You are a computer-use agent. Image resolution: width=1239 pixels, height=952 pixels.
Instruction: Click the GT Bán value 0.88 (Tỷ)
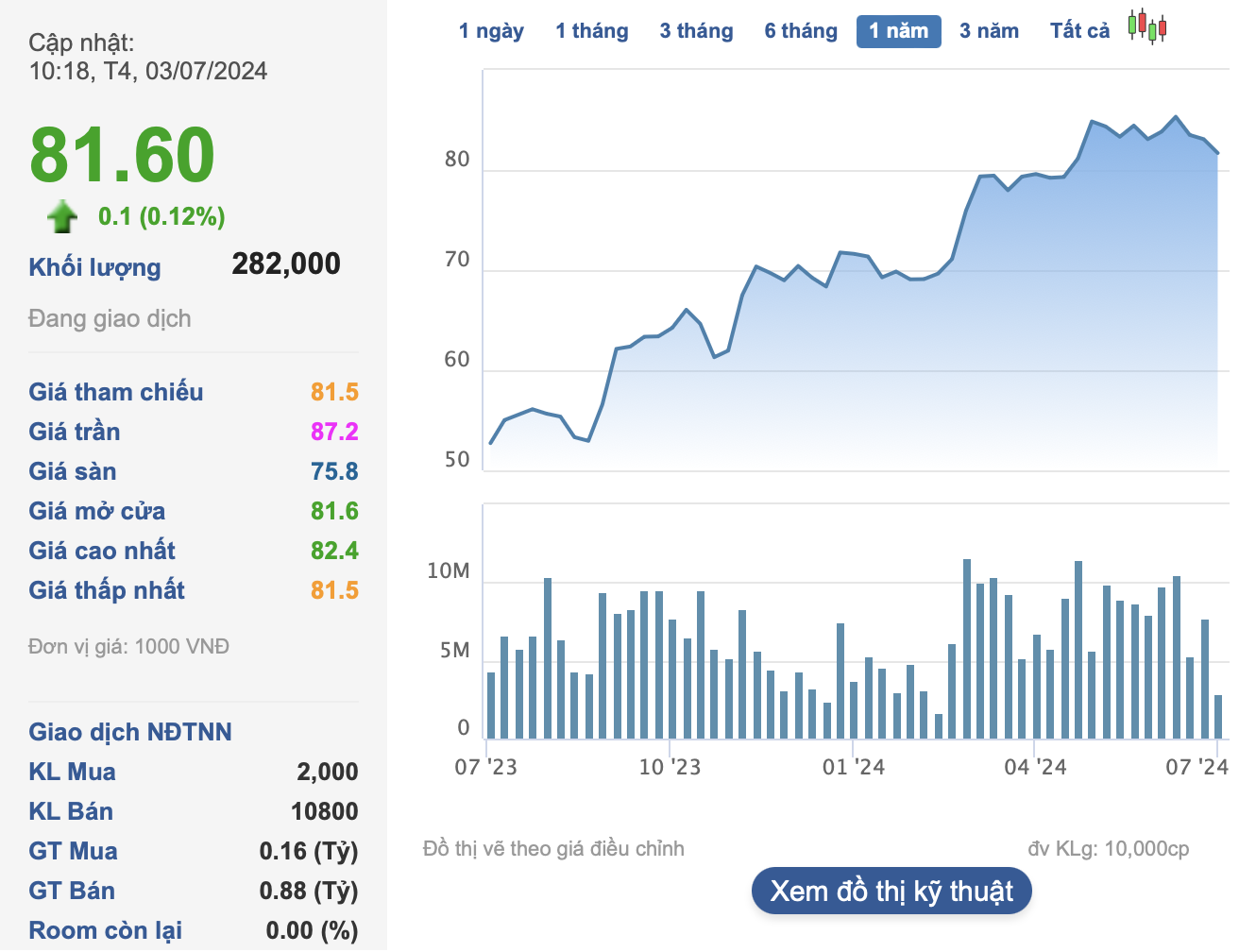pos(309,891)
